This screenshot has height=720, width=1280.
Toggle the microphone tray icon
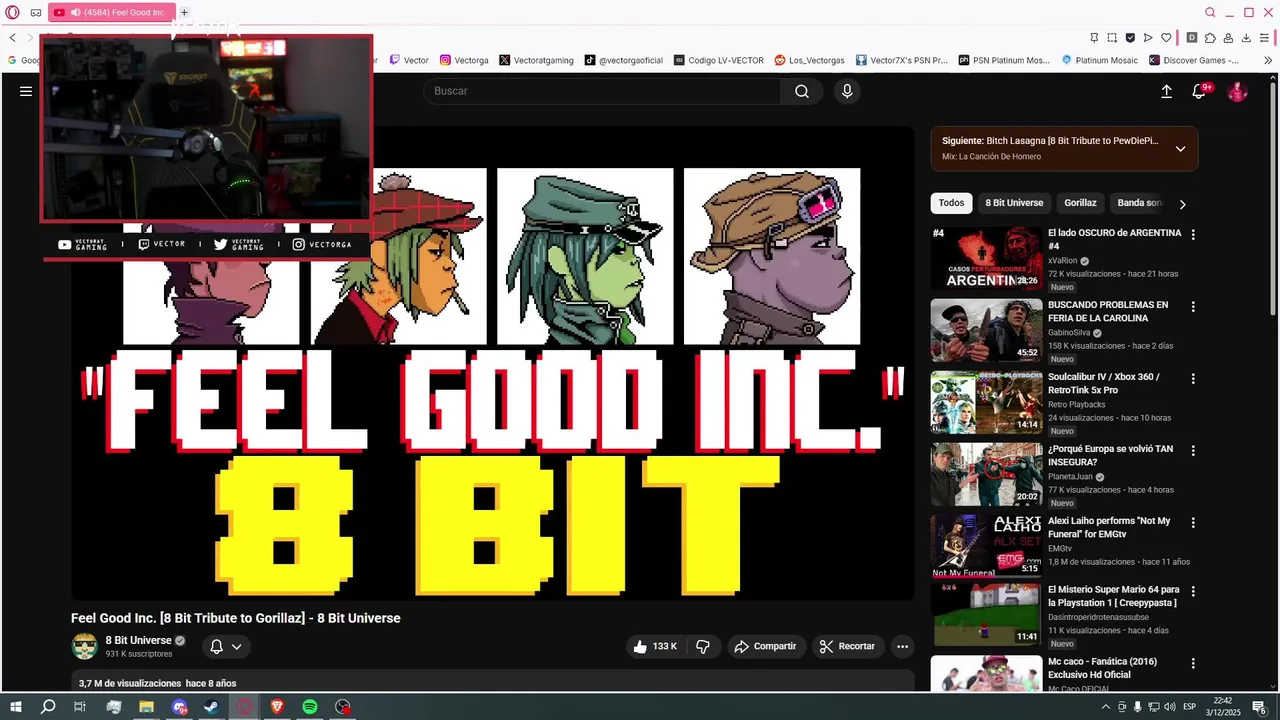point(1137,707)
